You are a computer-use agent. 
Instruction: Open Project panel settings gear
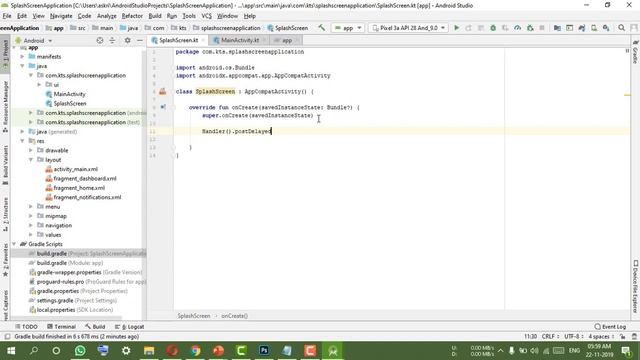[x=127, y=40]
